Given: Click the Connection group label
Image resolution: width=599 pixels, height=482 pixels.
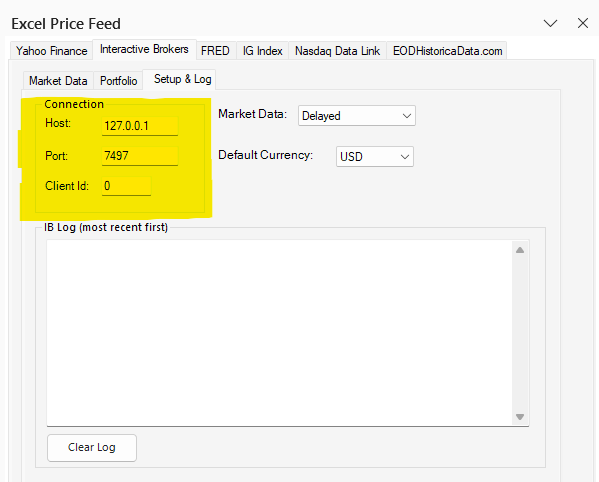Looking at the screenshot, I should coord(74,104).
